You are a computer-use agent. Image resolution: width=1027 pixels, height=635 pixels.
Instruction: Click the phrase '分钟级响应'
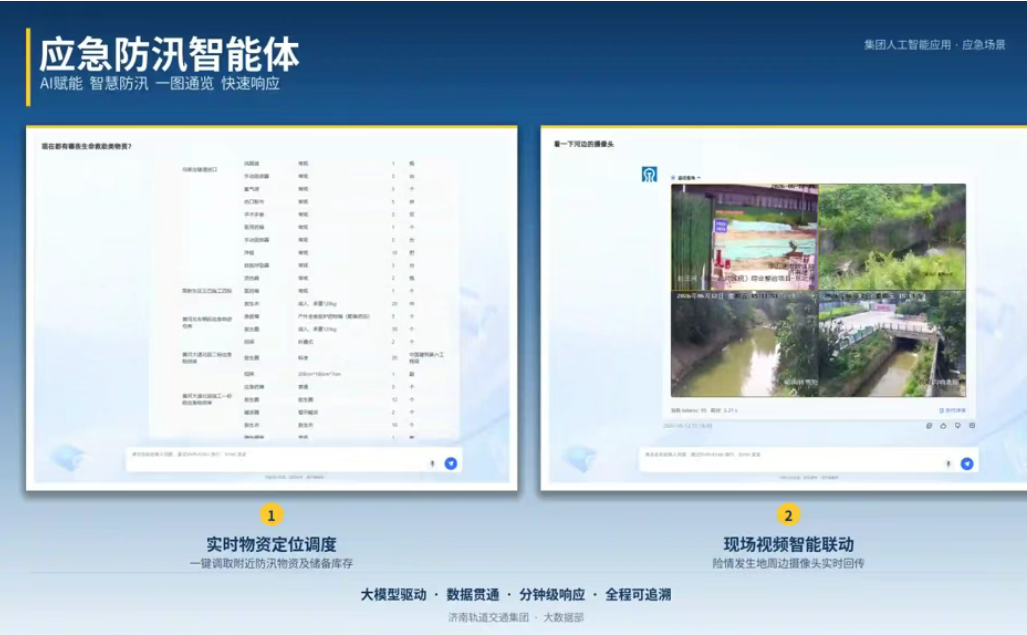[x=552, y=594]
